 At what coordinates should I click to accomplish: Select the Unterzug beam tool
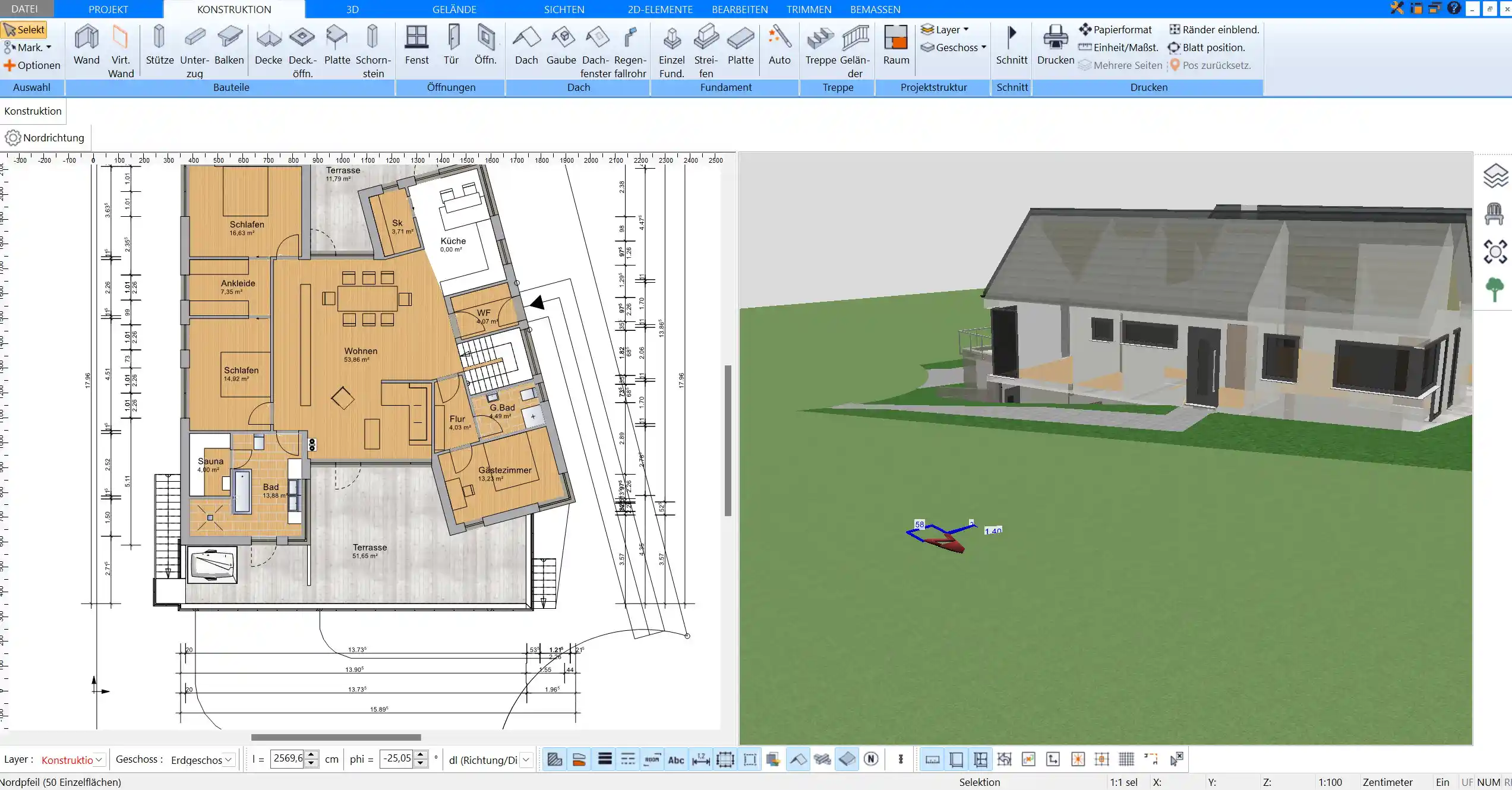(x=194, y=51)
